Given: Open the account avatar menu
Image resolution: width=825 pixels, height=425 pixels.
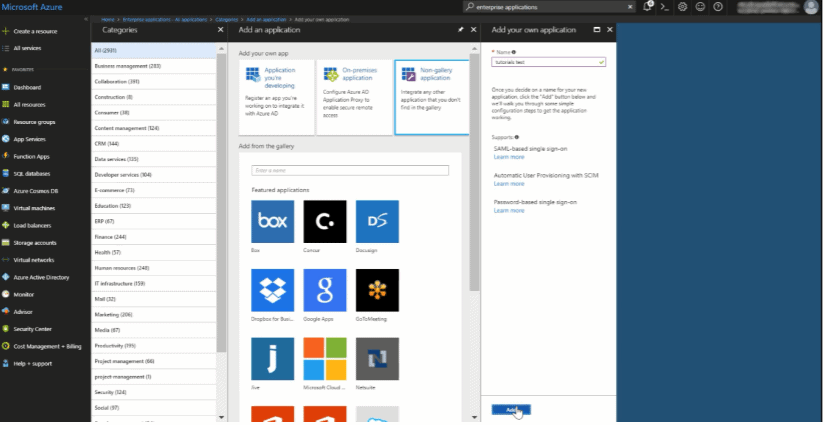Looking at the screenshot, I should 811,7.
